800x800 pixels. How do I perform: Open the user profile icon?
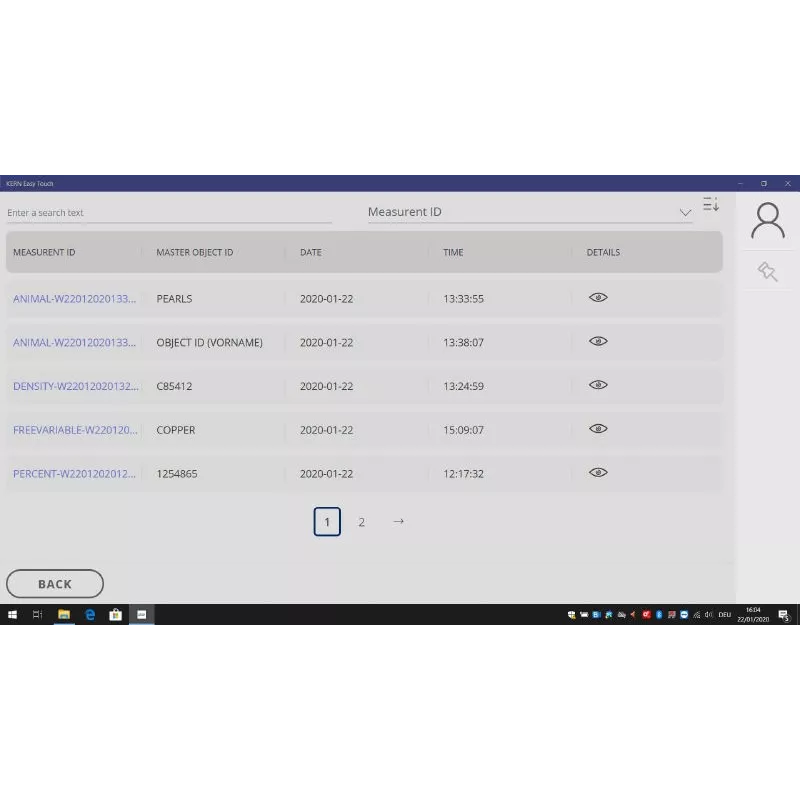coord(767,221)
